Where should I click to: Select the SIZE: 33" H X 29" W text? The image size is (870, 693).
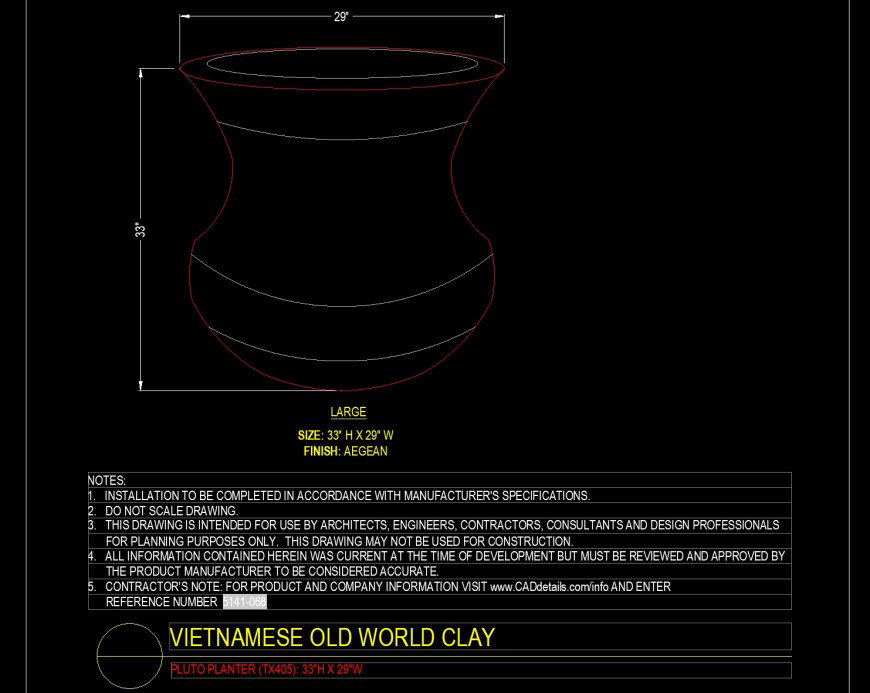(346, 435)
